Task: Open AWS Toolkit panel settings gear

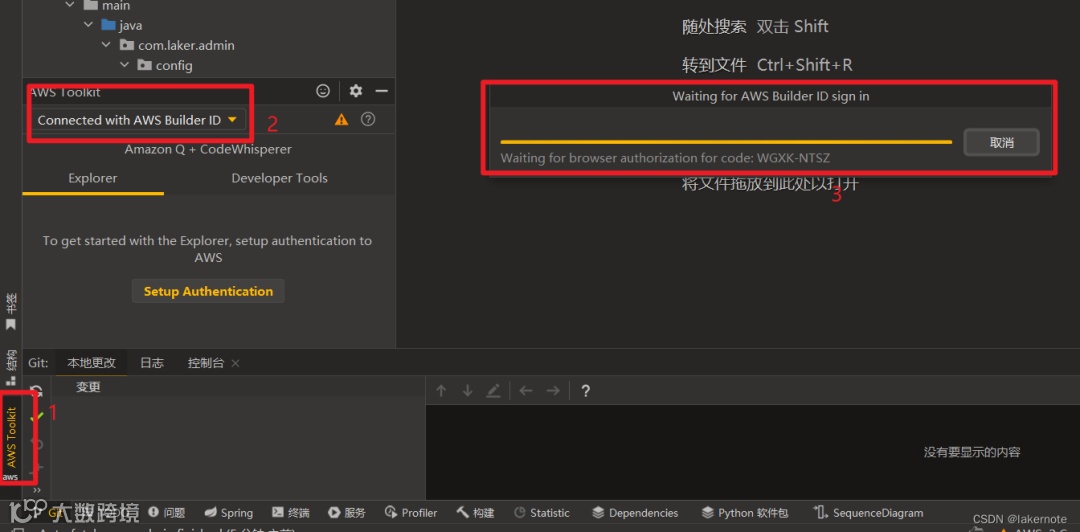Action: [x=355, y=91]
